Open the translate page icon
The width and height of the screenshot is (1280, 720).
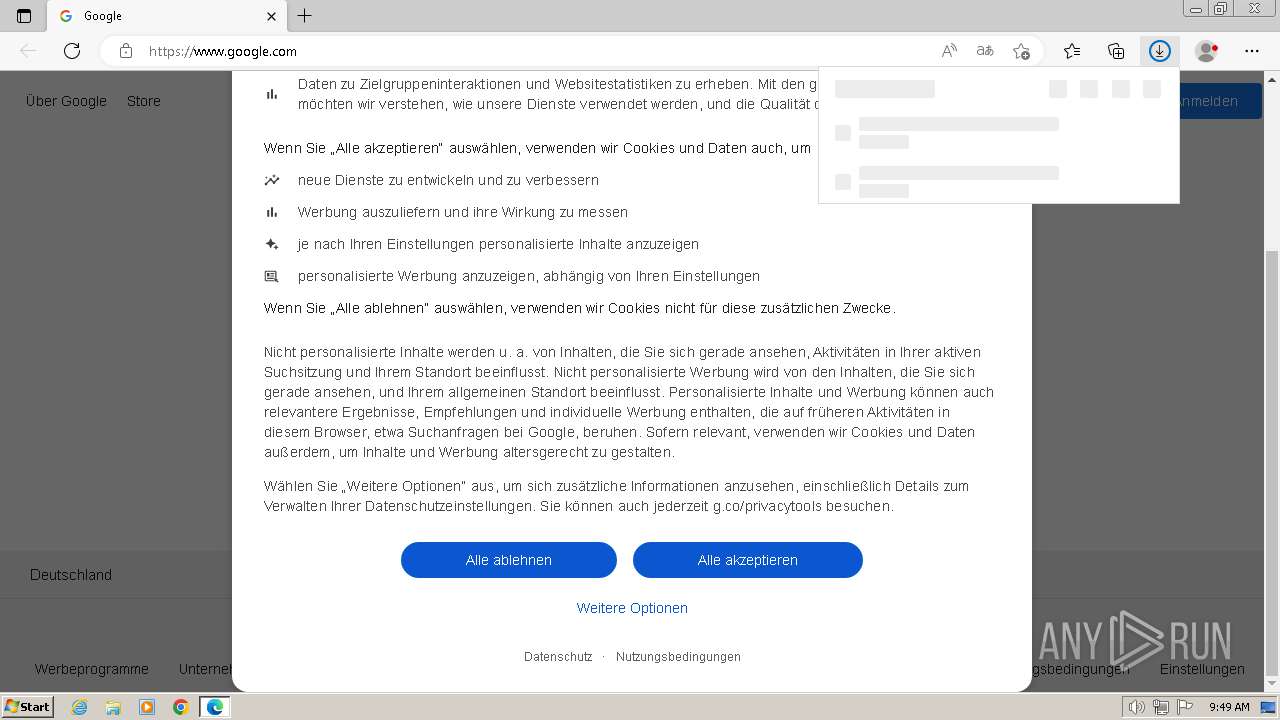click(985, 51)
